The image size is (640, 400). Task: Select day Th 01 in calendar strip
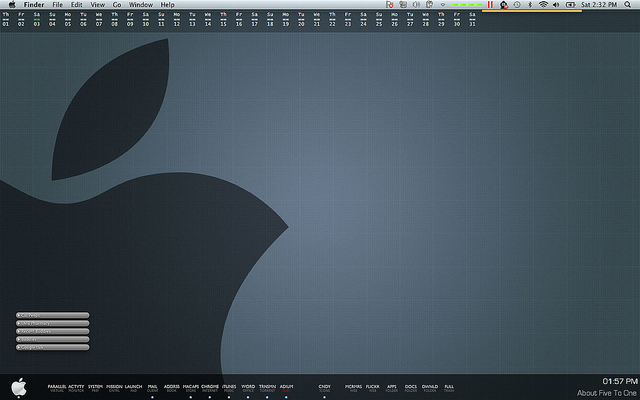pos(6,19)
